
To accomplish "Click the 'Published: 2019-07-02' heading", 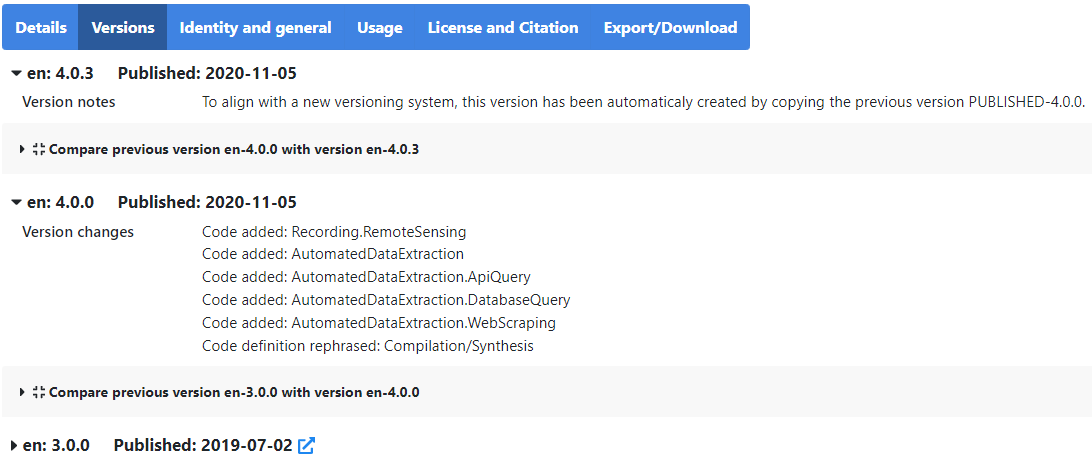I will click(x=203, y=445).
